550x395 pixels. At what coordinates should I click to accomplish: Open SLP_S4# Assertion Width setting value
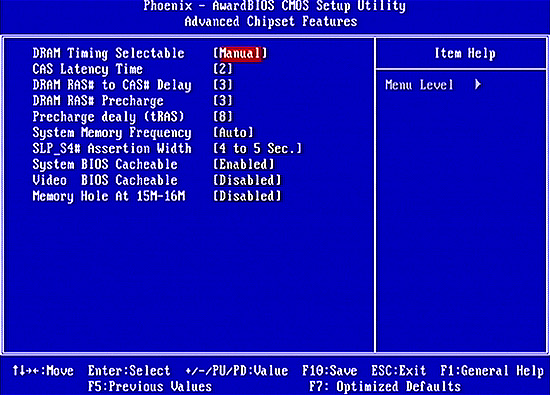pos(257,148)
